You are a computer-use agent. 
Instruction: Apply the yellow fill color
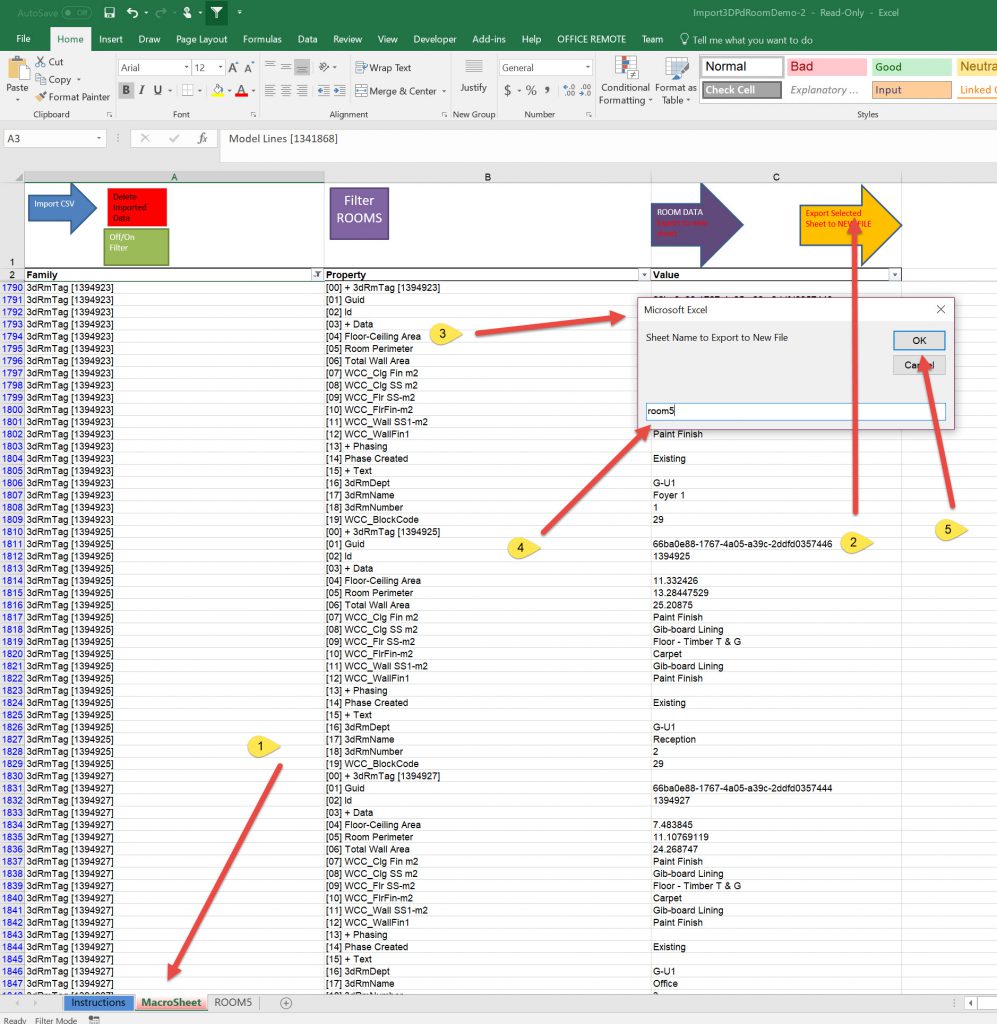(217, 91)
